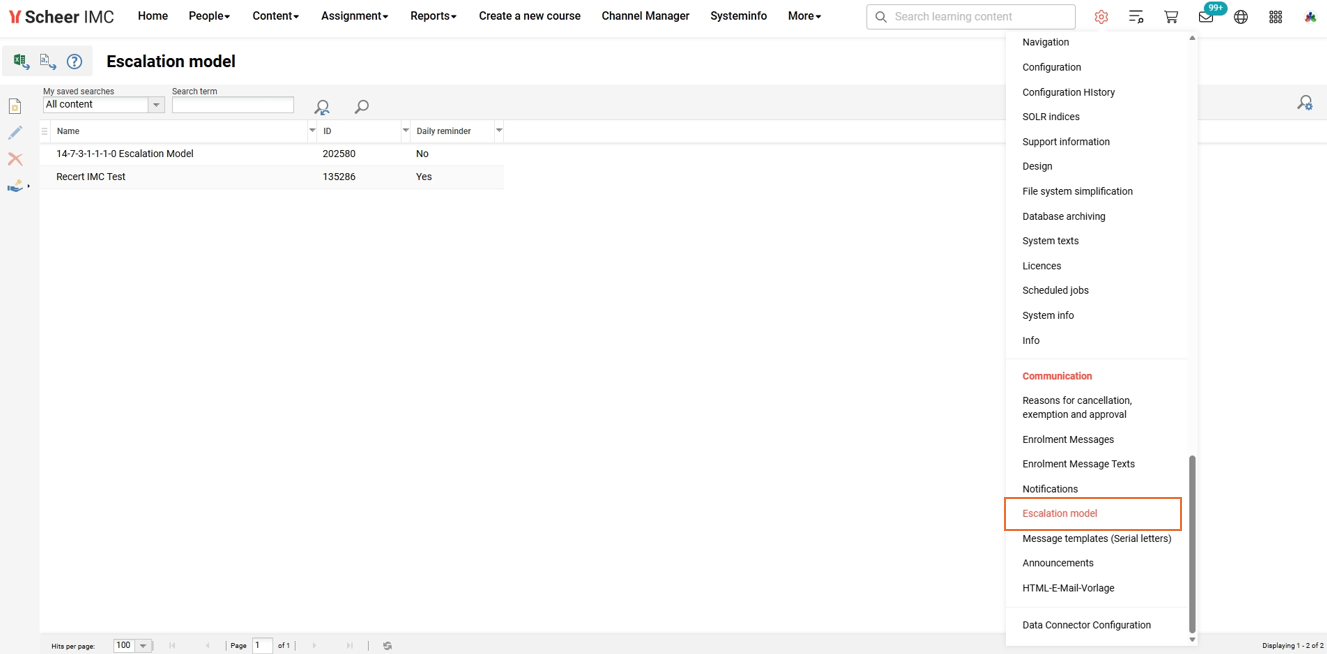Go to the first page arrow

point(172,646)
